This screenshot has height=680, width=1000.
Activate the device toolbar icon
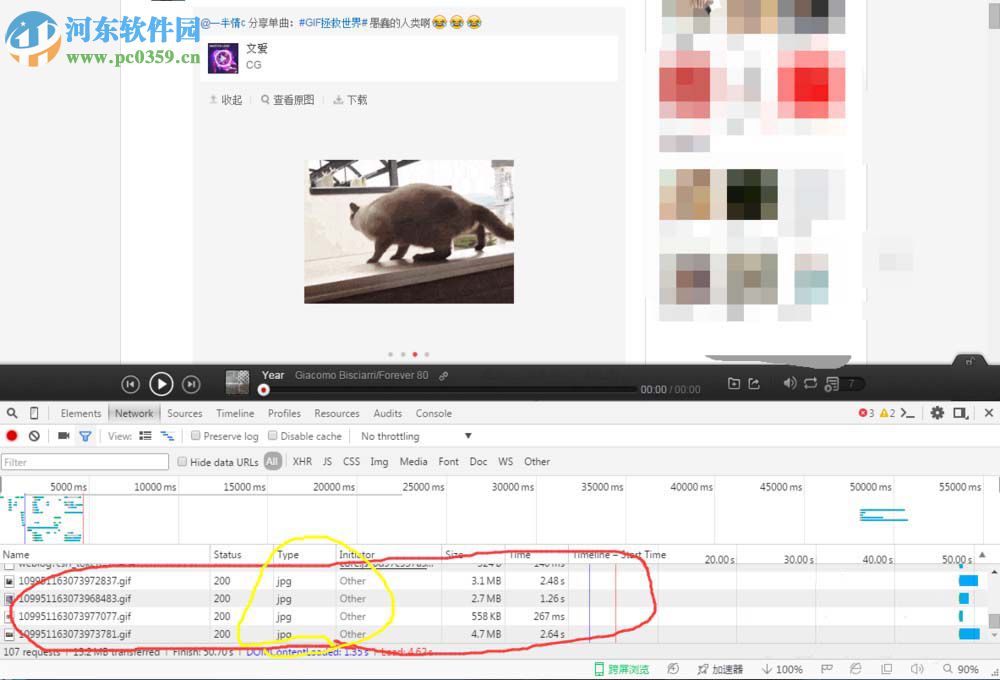point(35,412)
